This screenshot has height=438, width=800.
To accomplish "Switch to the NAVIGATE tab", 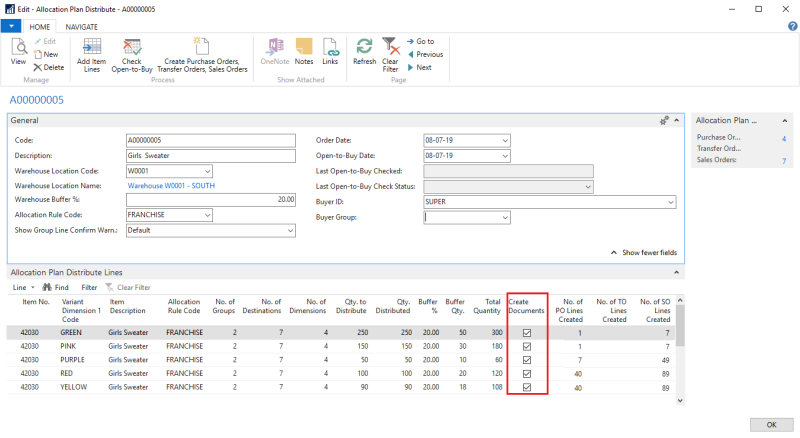I will (82, 27).
